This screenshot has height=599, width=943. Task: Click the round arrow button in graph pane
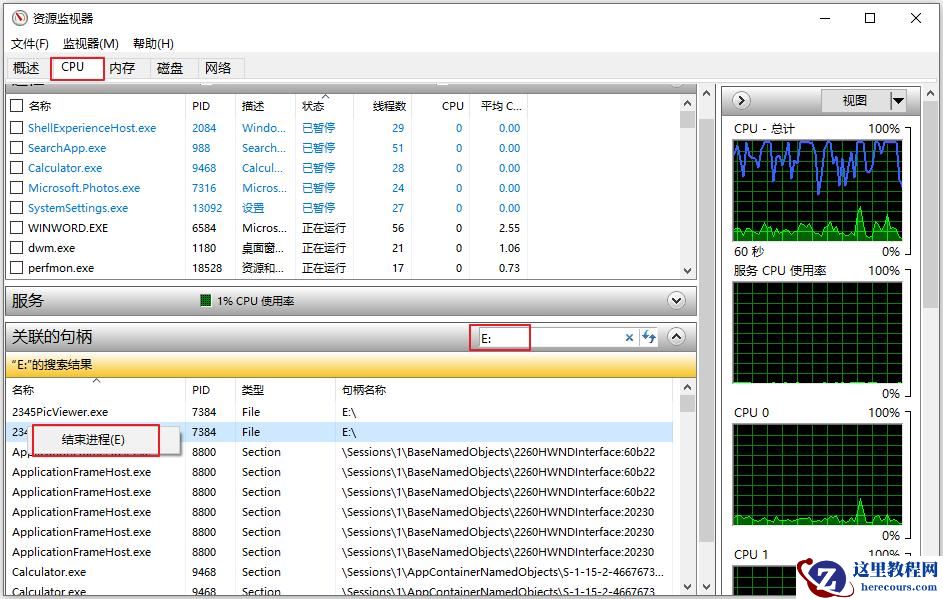[741, 101]
